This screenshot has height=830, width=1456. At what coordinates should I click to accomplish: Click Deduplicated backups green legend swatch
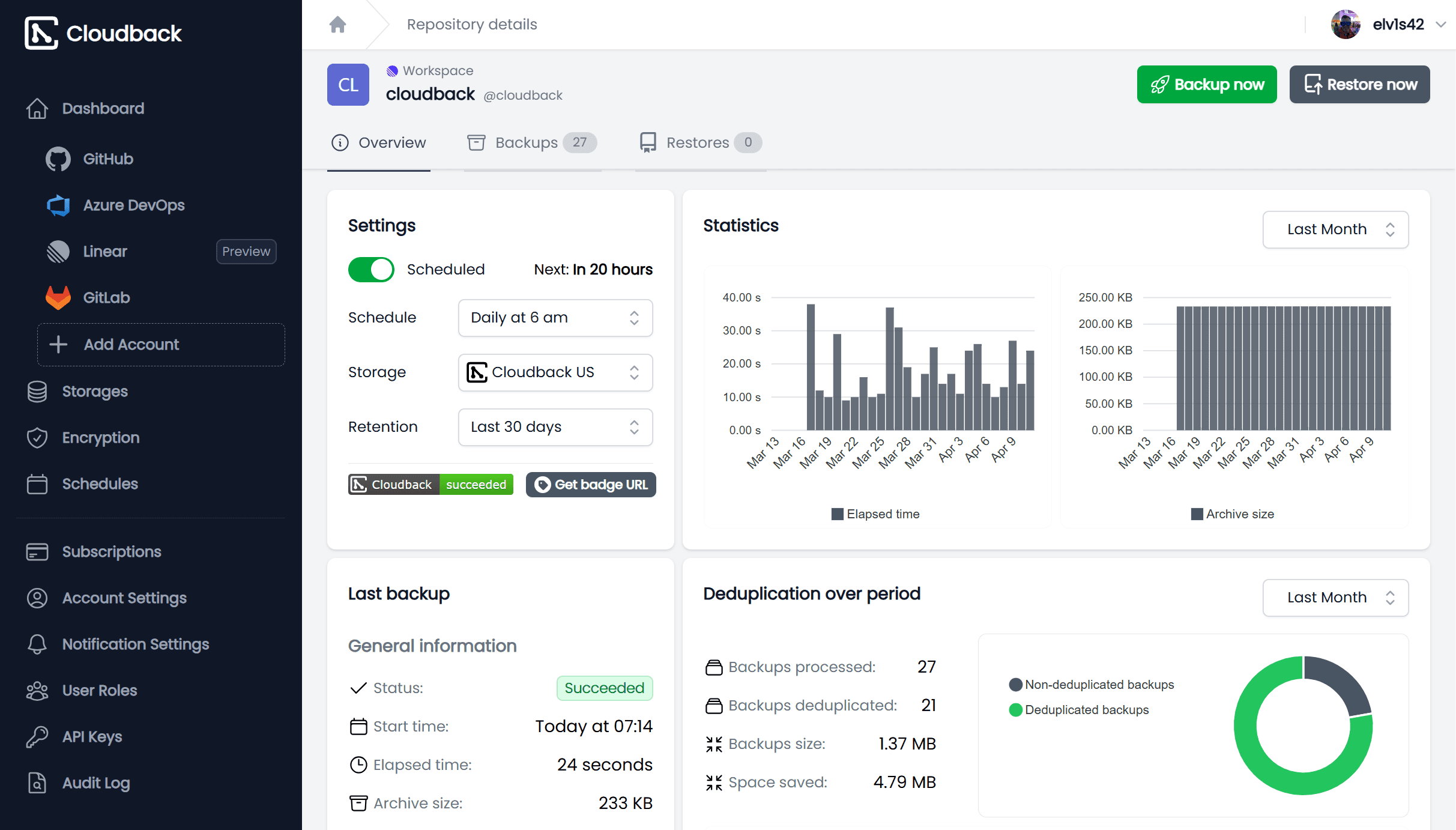click(x=1016, y=710)
